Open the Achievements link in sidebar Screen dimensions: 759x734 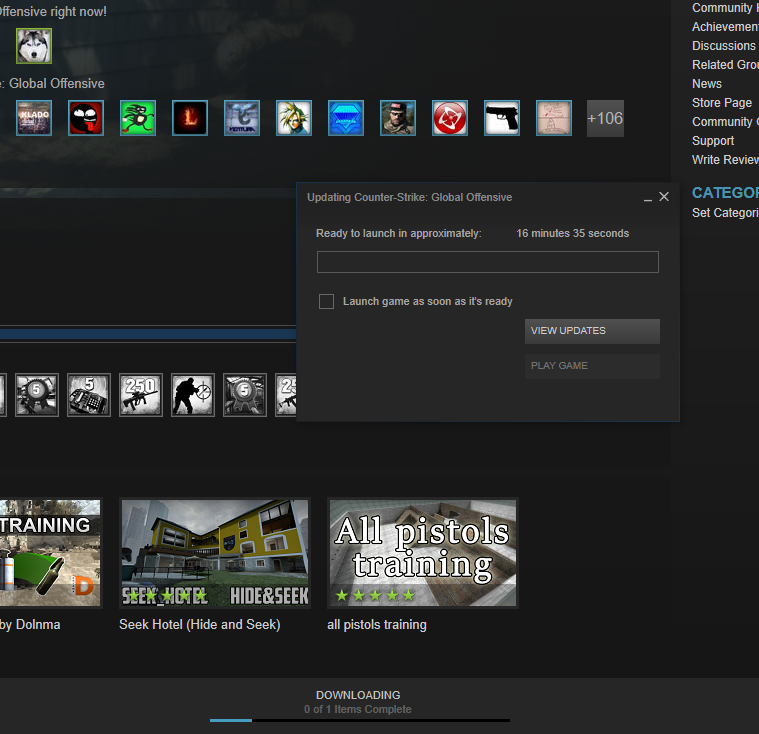click(725, 27)
